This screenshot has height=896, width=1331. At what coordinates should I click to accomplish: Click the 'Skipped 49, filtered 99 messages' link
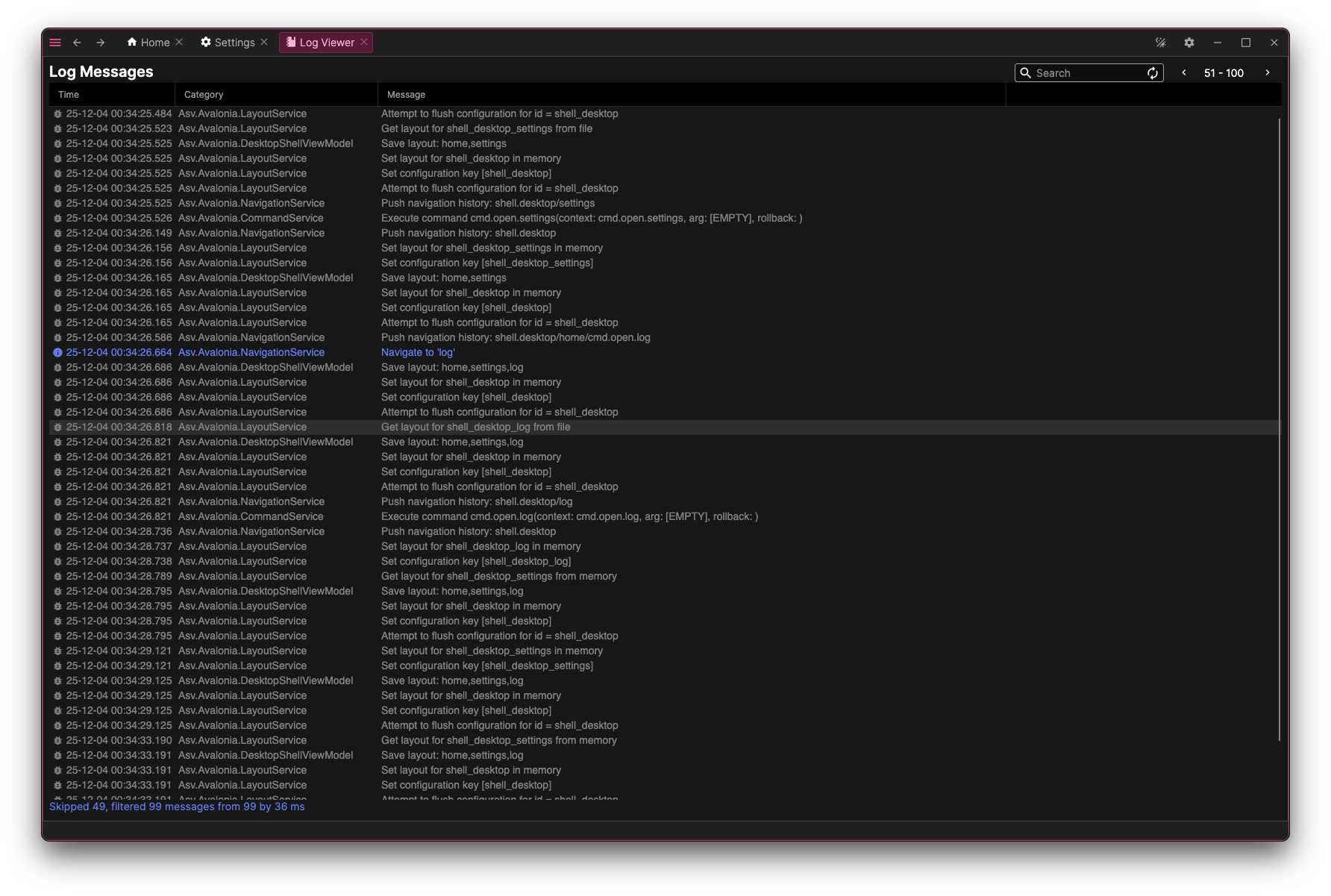(x=177, y=806)
